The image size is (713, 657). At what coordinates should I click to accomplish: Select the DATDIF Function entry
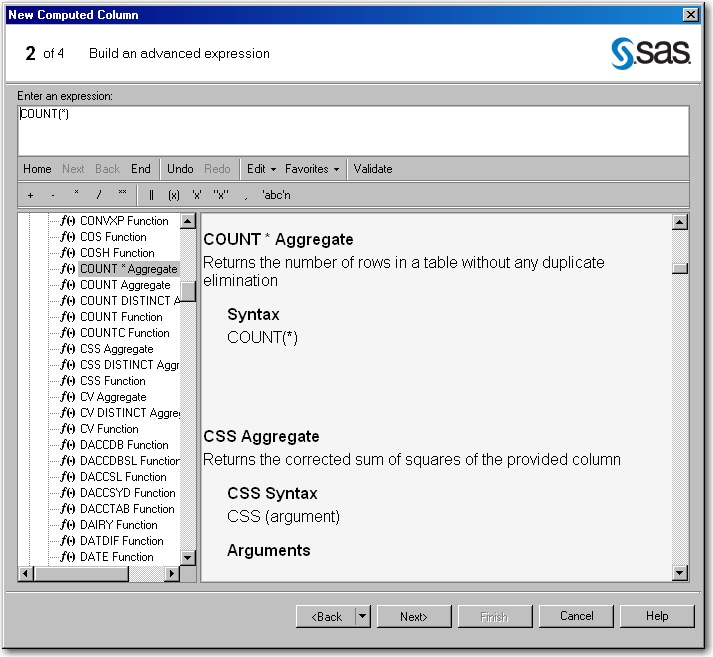click(121, 541)
